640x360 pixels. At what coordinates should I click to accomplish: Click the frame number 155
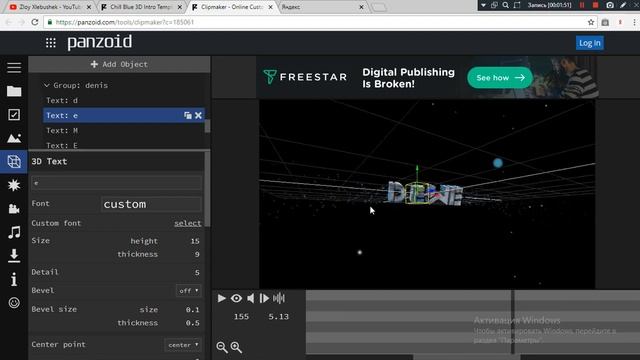[x=241, y=317]
